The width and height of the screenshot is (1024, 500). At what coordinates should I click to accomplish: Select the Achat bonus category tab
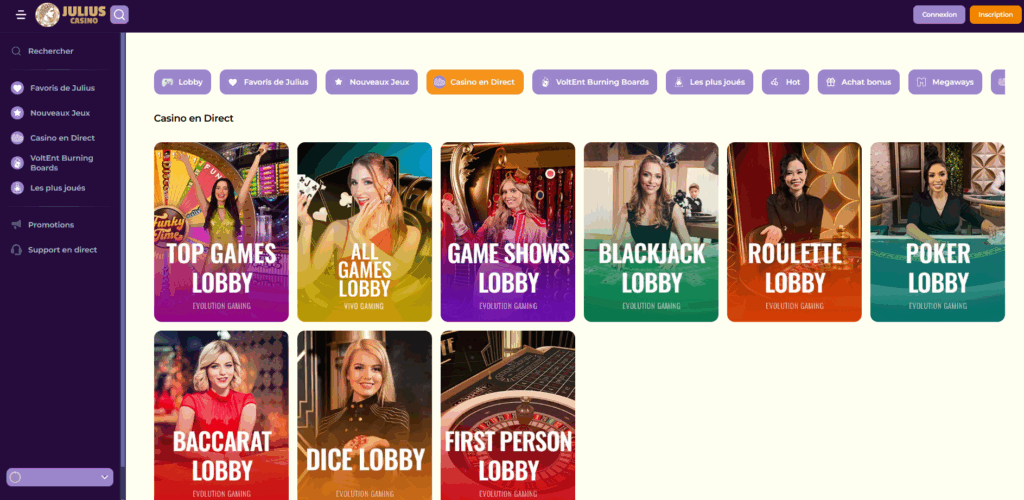pos(859,82)
